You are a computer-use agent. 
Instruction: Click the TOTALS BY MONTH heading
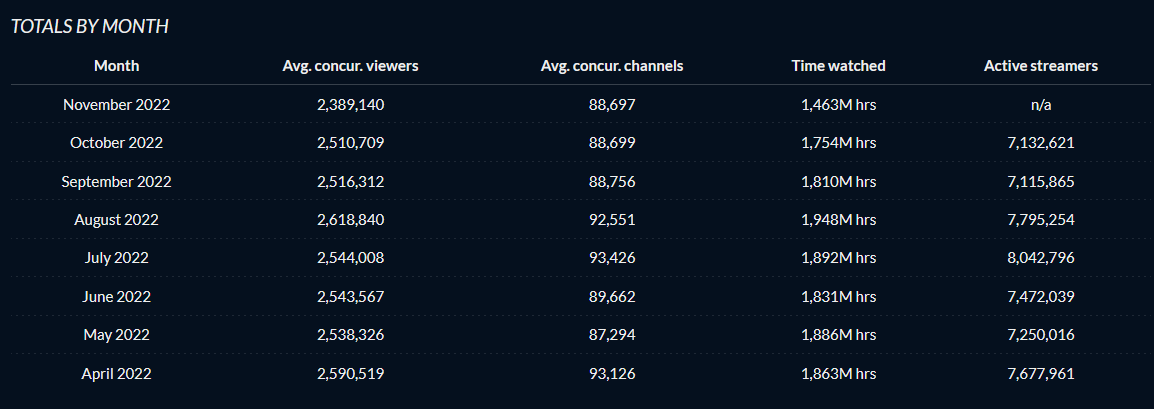click(90, 26)
